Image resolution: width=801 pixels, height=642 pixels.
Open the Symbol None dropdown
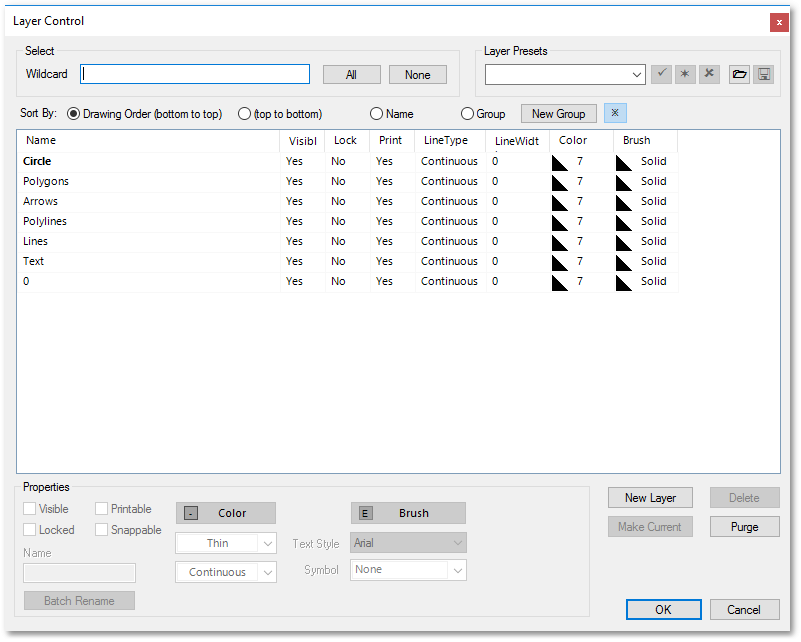(x=458, y=570)
